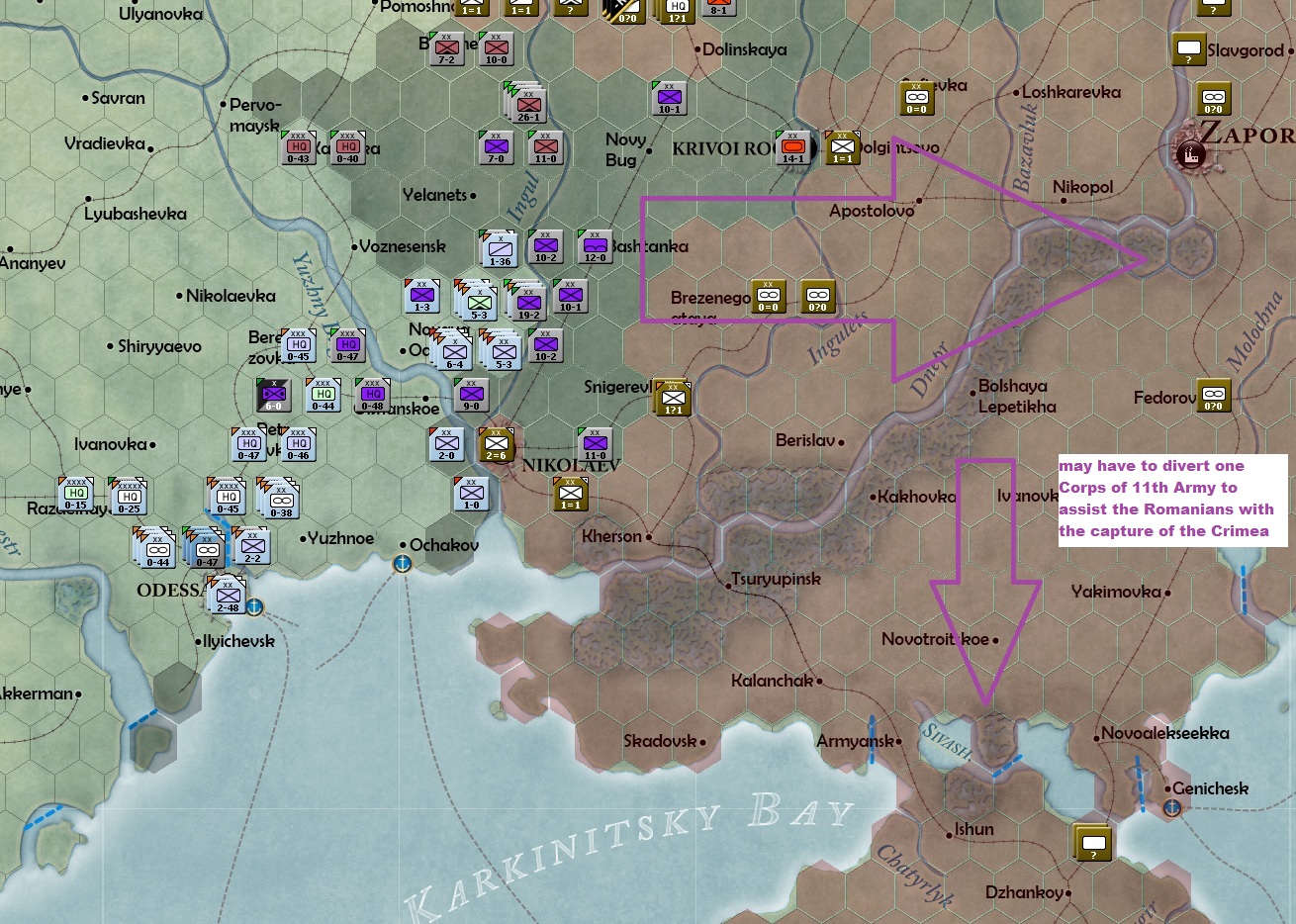
Task: Click the Soviet 1?1 unit at Snigerevka
Action: [672, 398]
